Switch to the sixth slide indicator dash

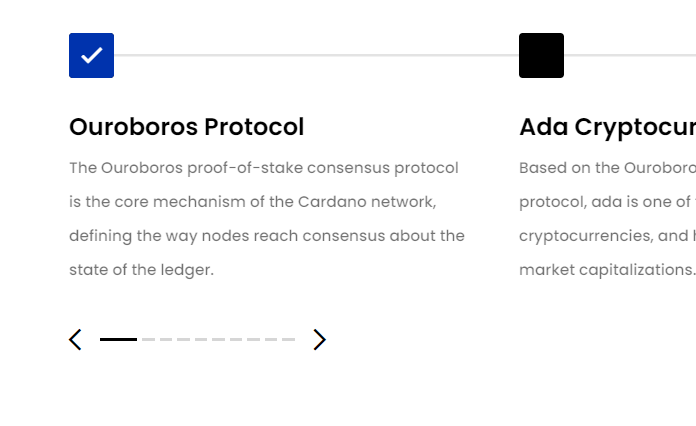click(x=218, y=339)
